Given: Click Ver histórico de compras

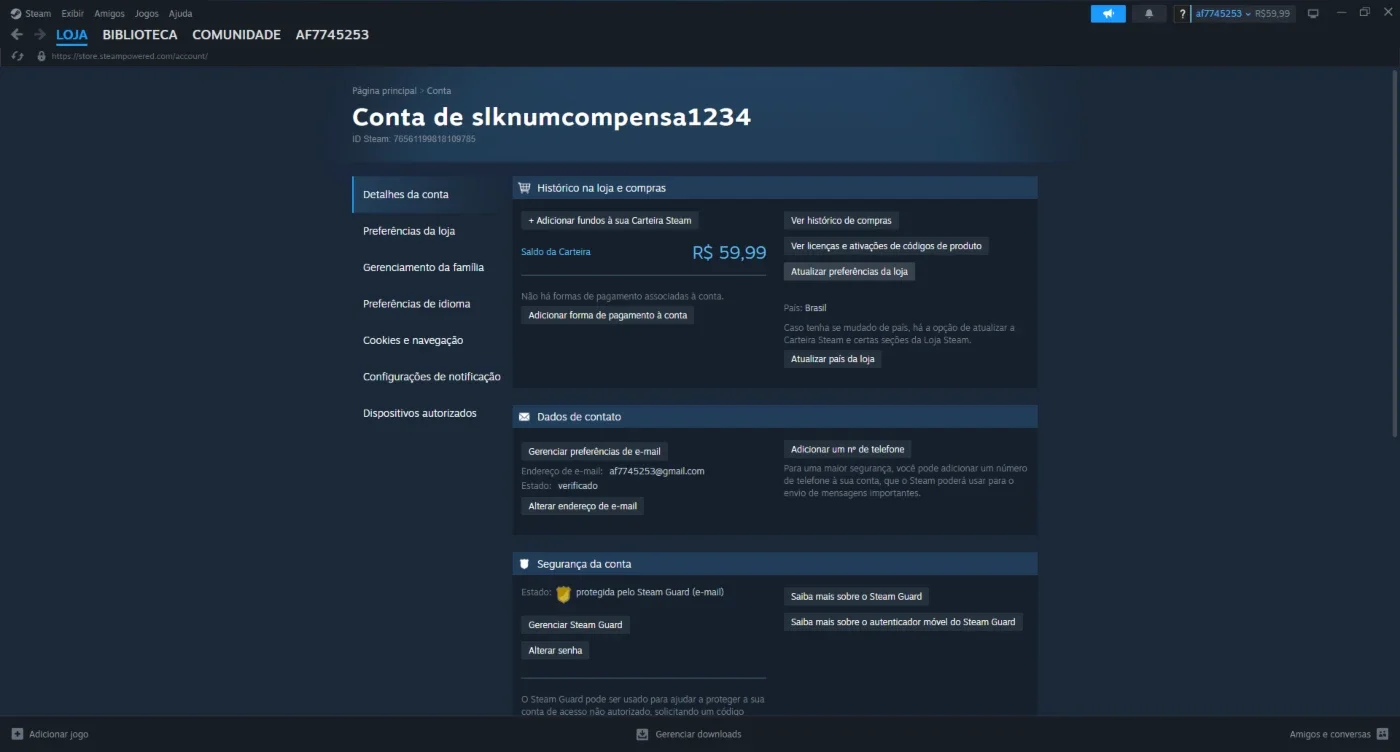Looking at the screenshot, I should pos(841,220).
